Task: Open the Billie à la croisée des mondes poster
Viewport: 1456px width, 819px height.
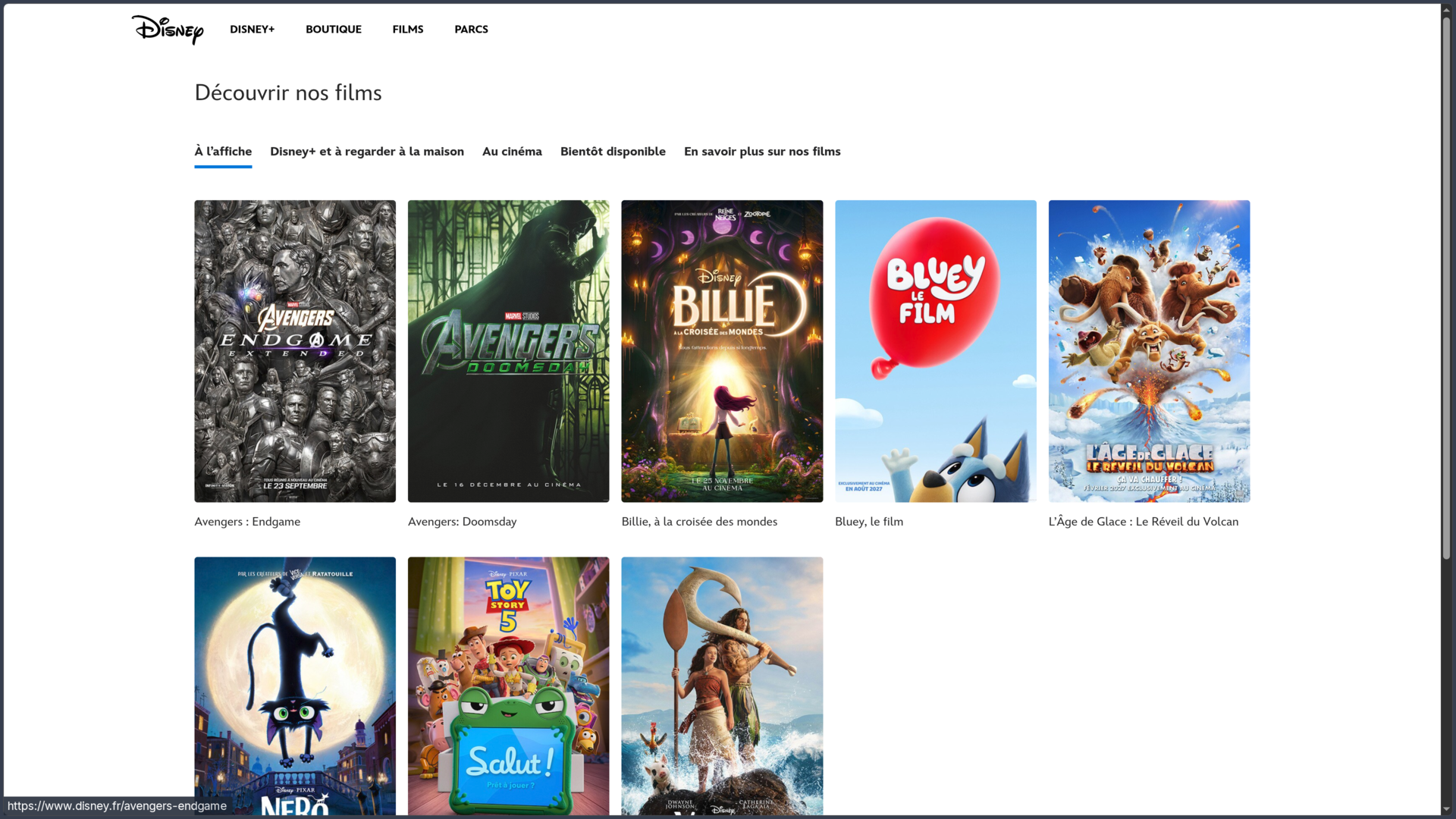Action: click(722, 351)
